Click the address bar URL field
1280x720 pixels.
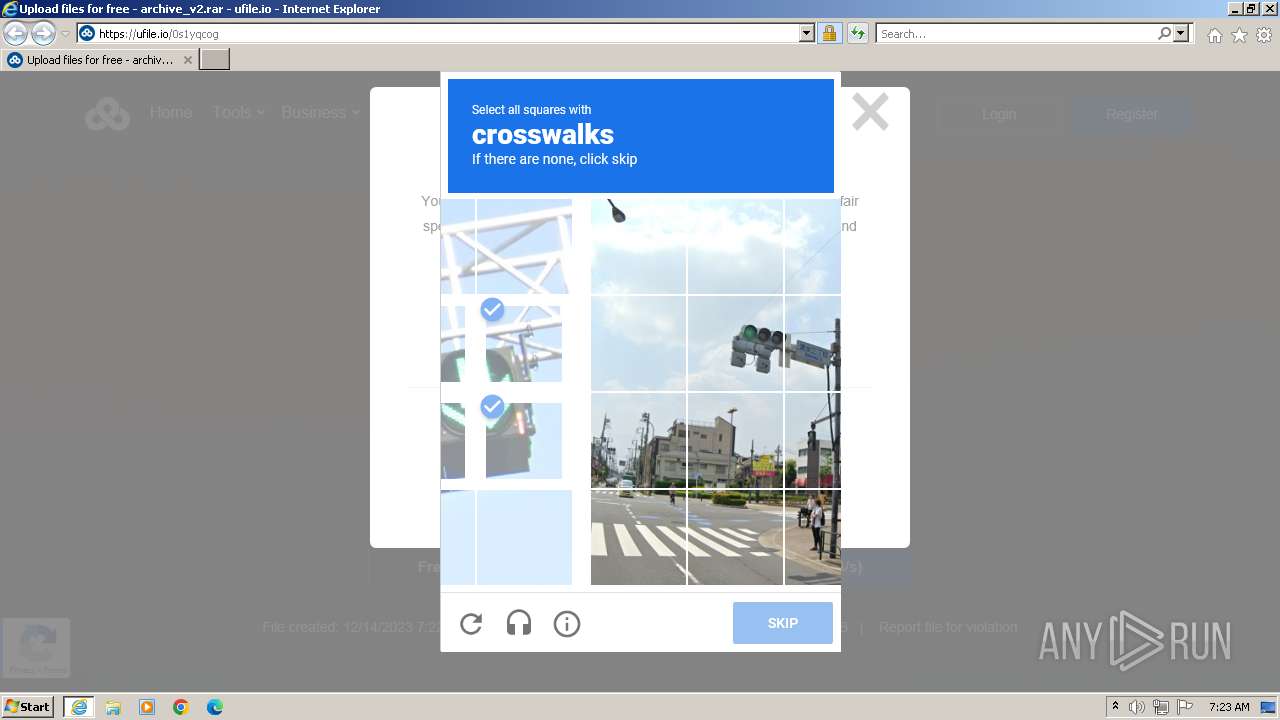tap(445, 34)
